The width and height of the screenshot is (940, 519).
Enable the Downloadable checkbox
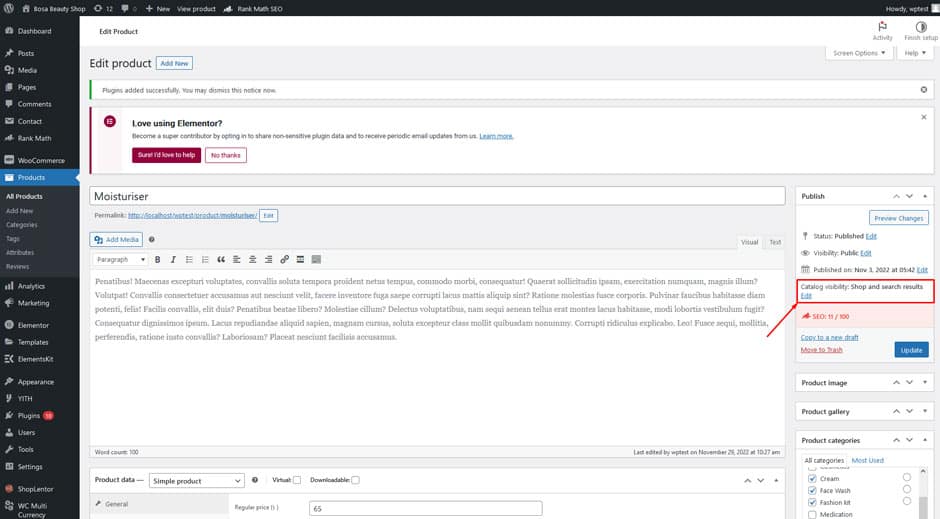coord(355,480)
